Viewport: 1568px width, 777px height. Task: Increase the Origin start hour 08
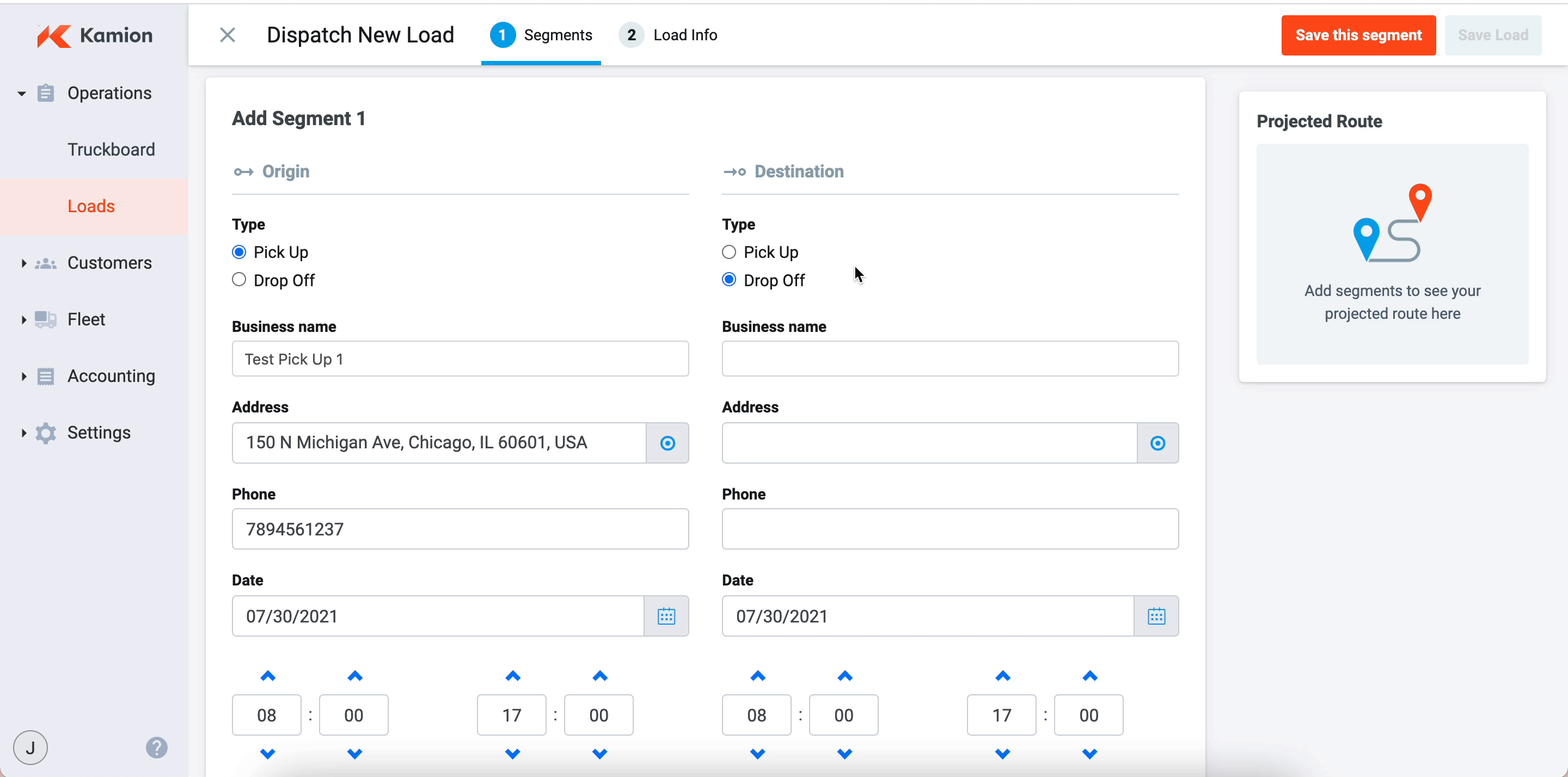pyautogui.click(x=268, y=676)
